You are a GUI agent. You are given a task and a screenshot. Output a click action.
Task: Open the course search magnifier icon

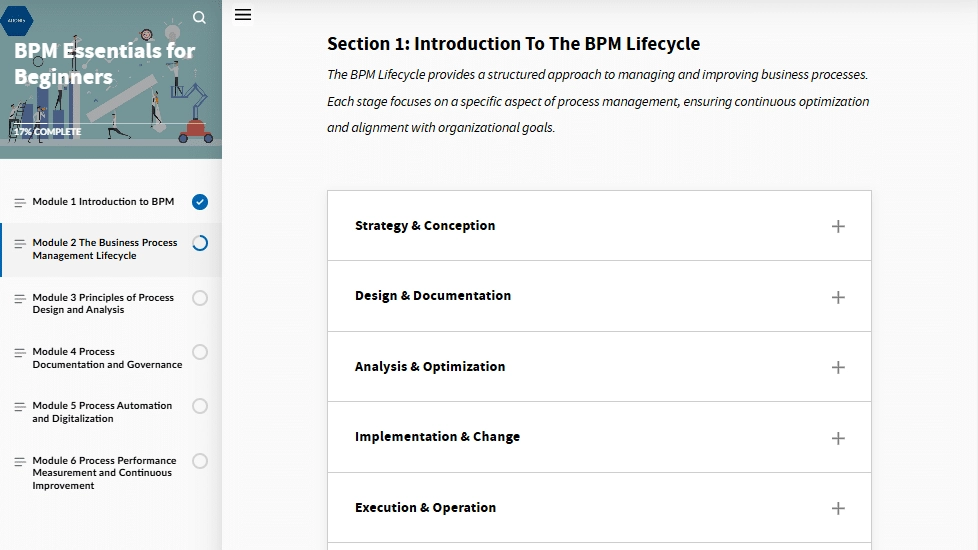click(199, 17)
